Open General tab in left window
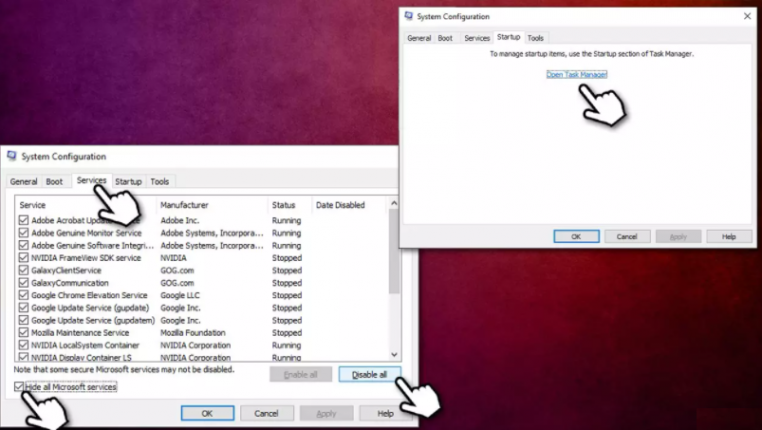 coord(23,181)
